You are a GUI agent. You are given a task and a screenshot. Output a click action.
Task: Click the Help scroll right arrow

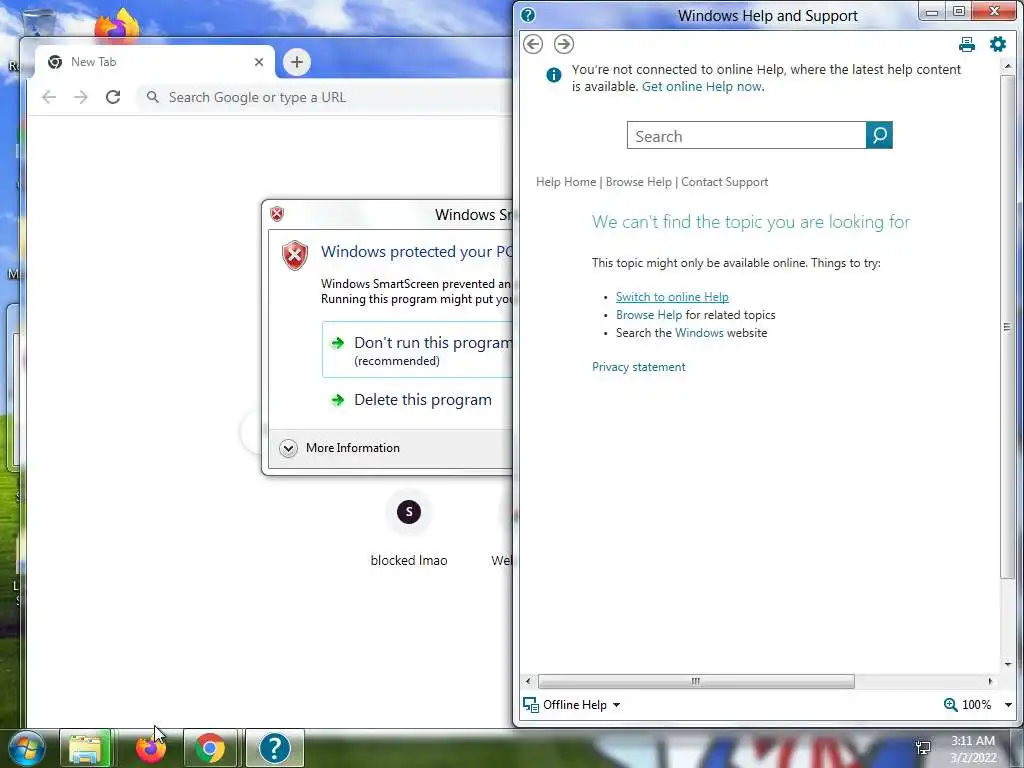click(x=990, y=681)
